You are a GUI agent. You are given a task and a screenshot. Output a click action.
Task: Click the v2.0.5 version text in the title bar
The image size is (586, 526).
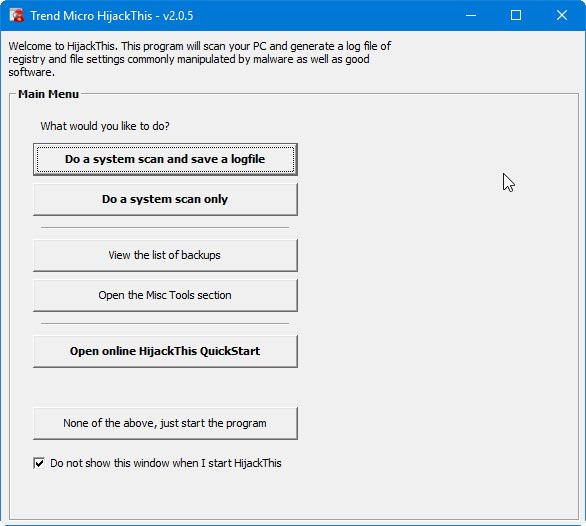point(178,16)
